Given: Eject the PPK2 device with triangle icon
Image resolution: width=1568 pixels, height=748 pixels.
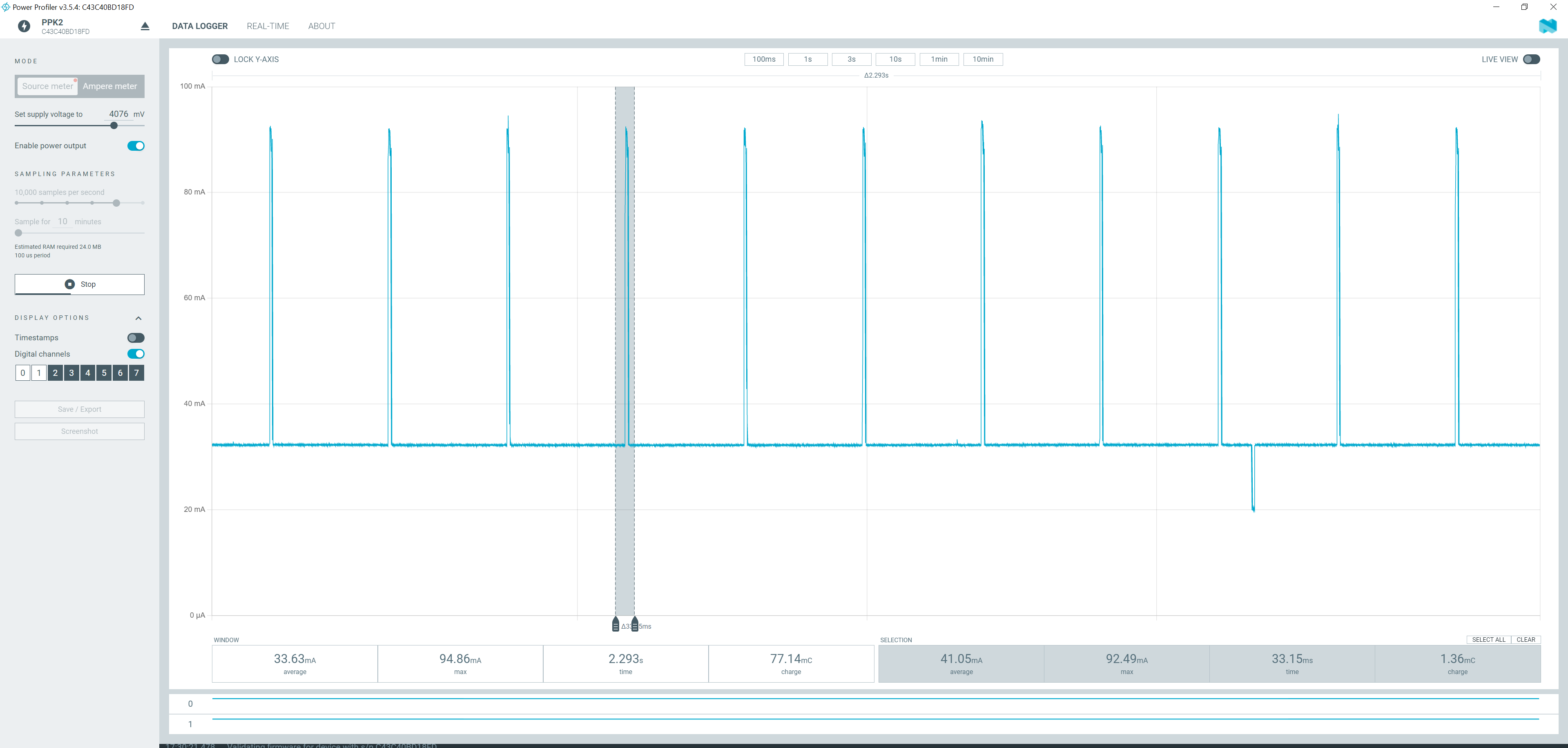Looking at the screenshot, I should 145,26.
